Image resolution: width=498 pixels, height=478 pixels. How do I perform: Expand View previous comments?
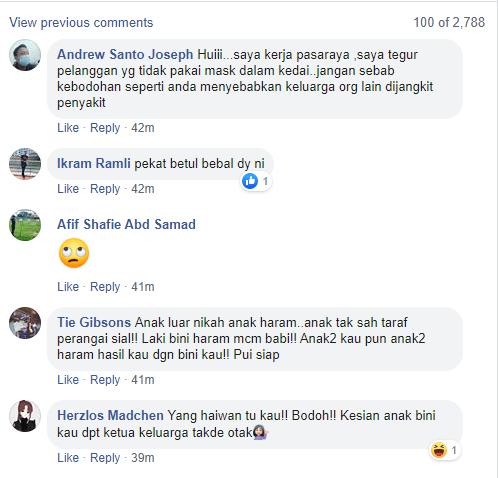click(81, 23)
